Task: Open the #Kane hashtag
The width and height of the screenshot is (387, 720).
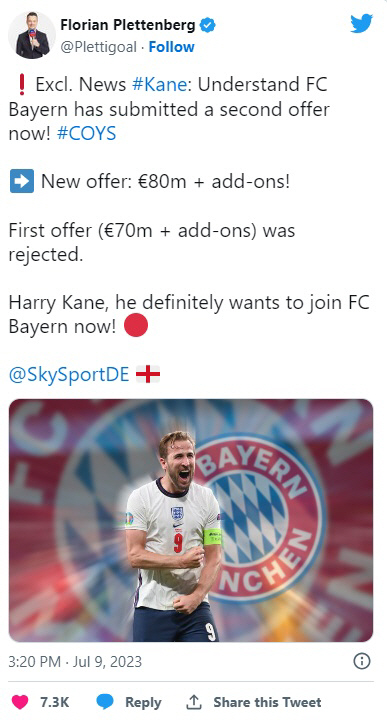Action: coord(159,84)
